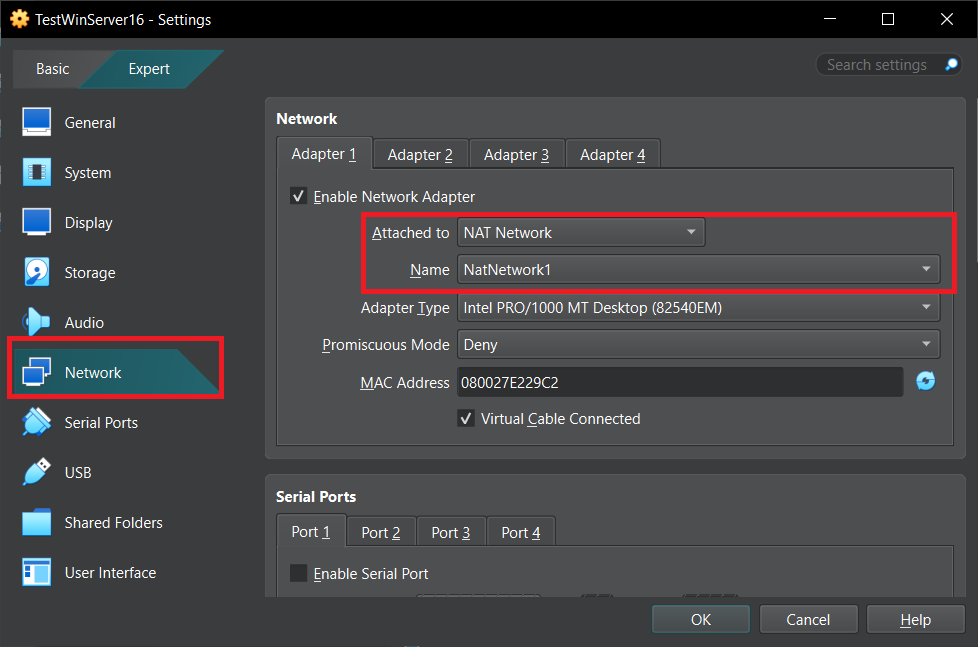Click the Audio speaker icon

coord(37,322)
